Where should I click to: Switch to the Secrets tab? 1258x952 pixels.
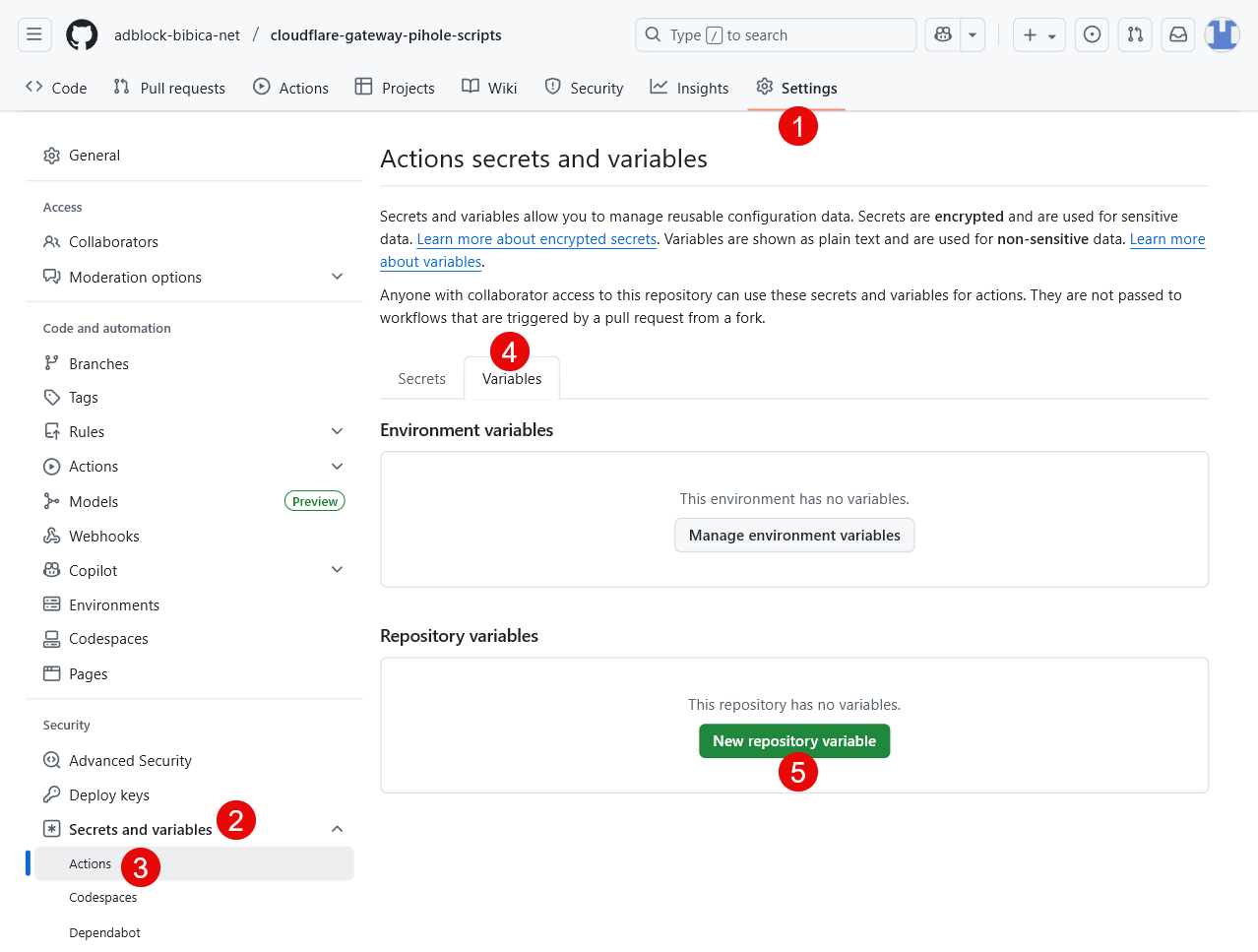pos(421,379)
